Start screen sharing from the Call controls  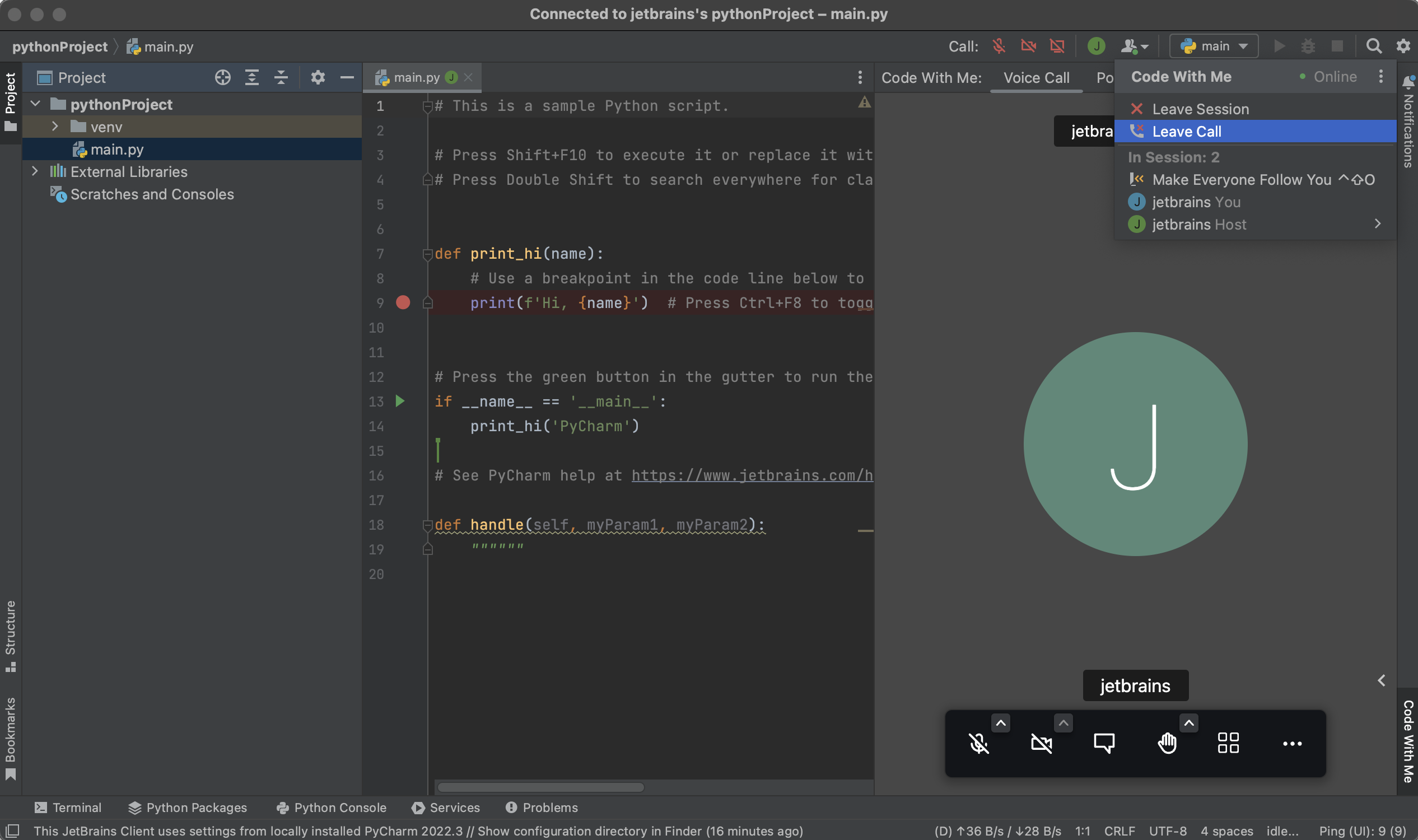pos(1056,46)
